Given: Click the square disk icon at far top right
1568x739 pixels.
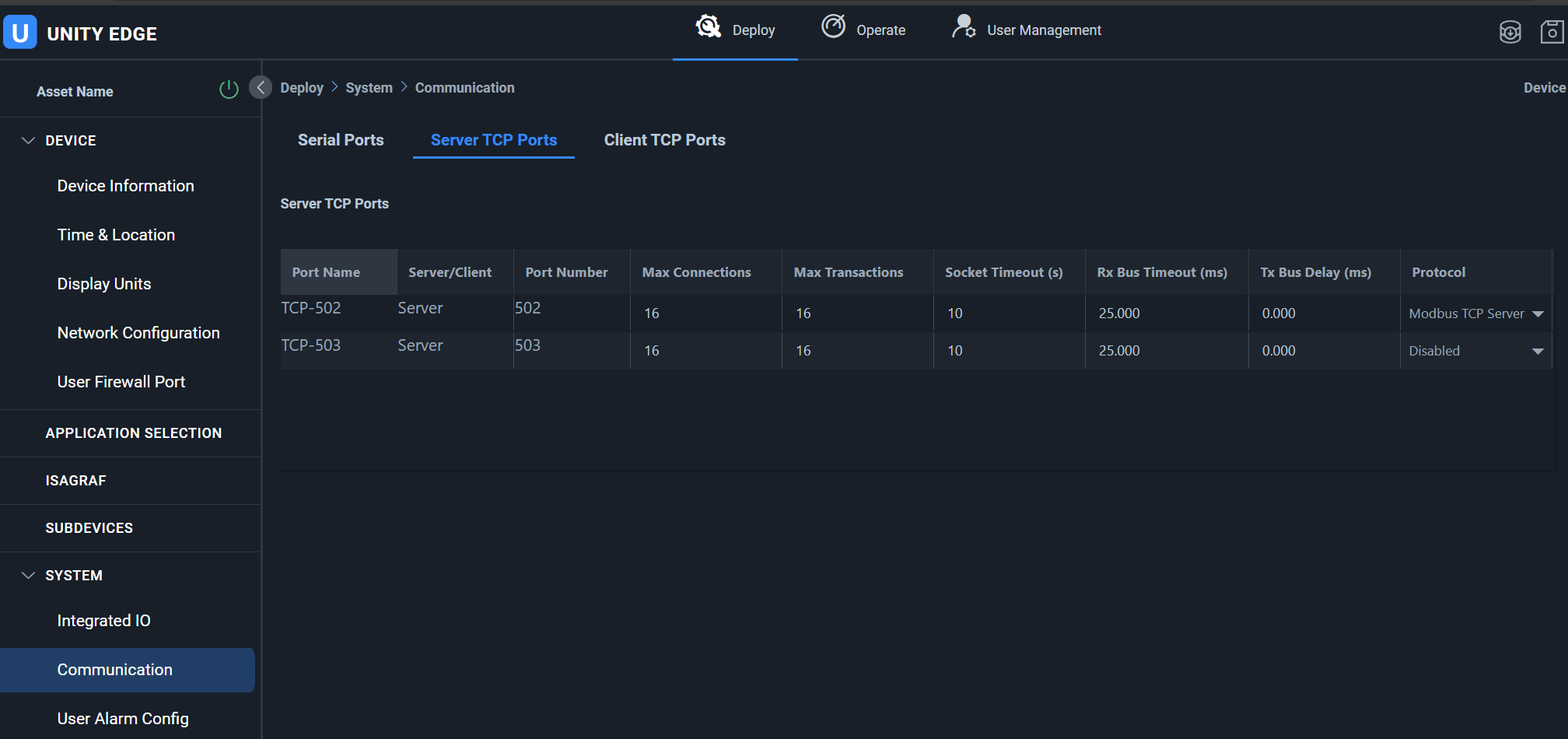Looking at the screenshot, I should [1552, 33].
